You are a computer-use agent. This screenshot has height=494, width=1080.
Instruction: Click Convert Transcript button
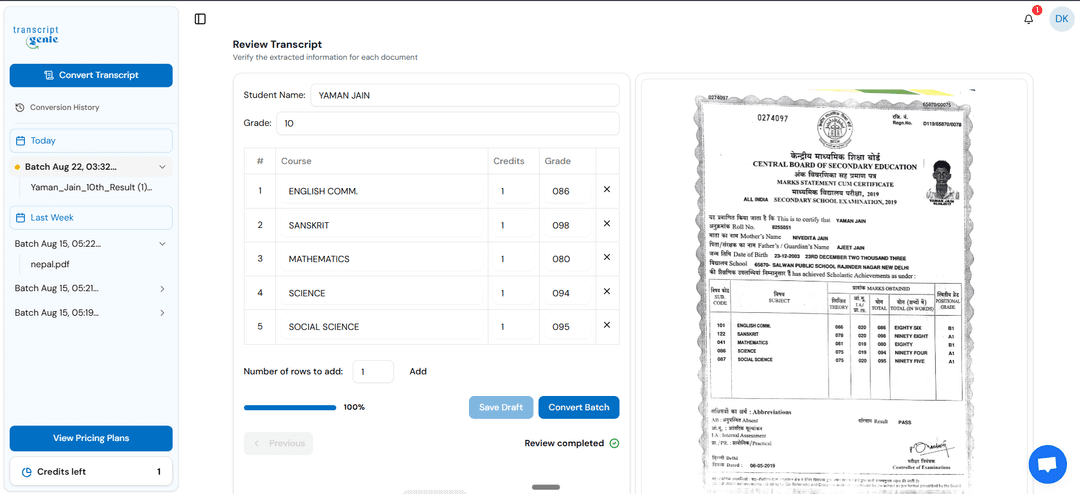pyautogui.click(x=91, y=75)
